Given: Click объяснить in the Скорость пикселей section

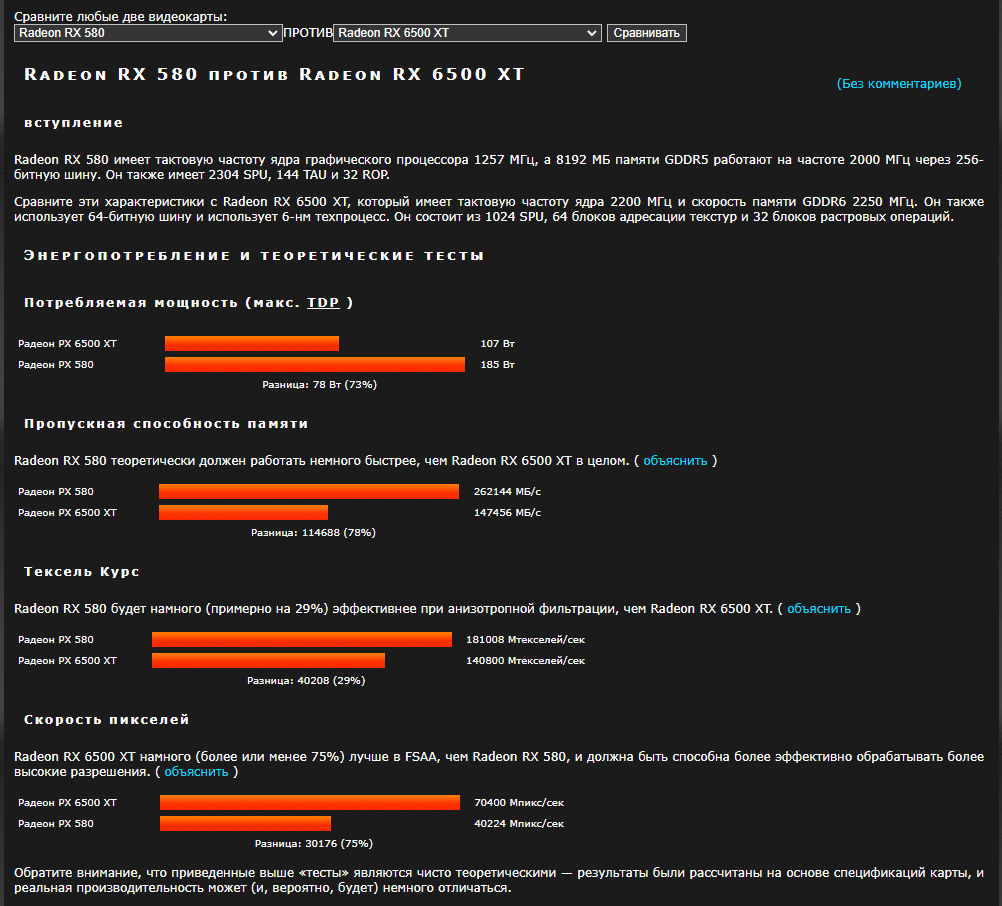Looking at the screenshot, I should point(196,772).
